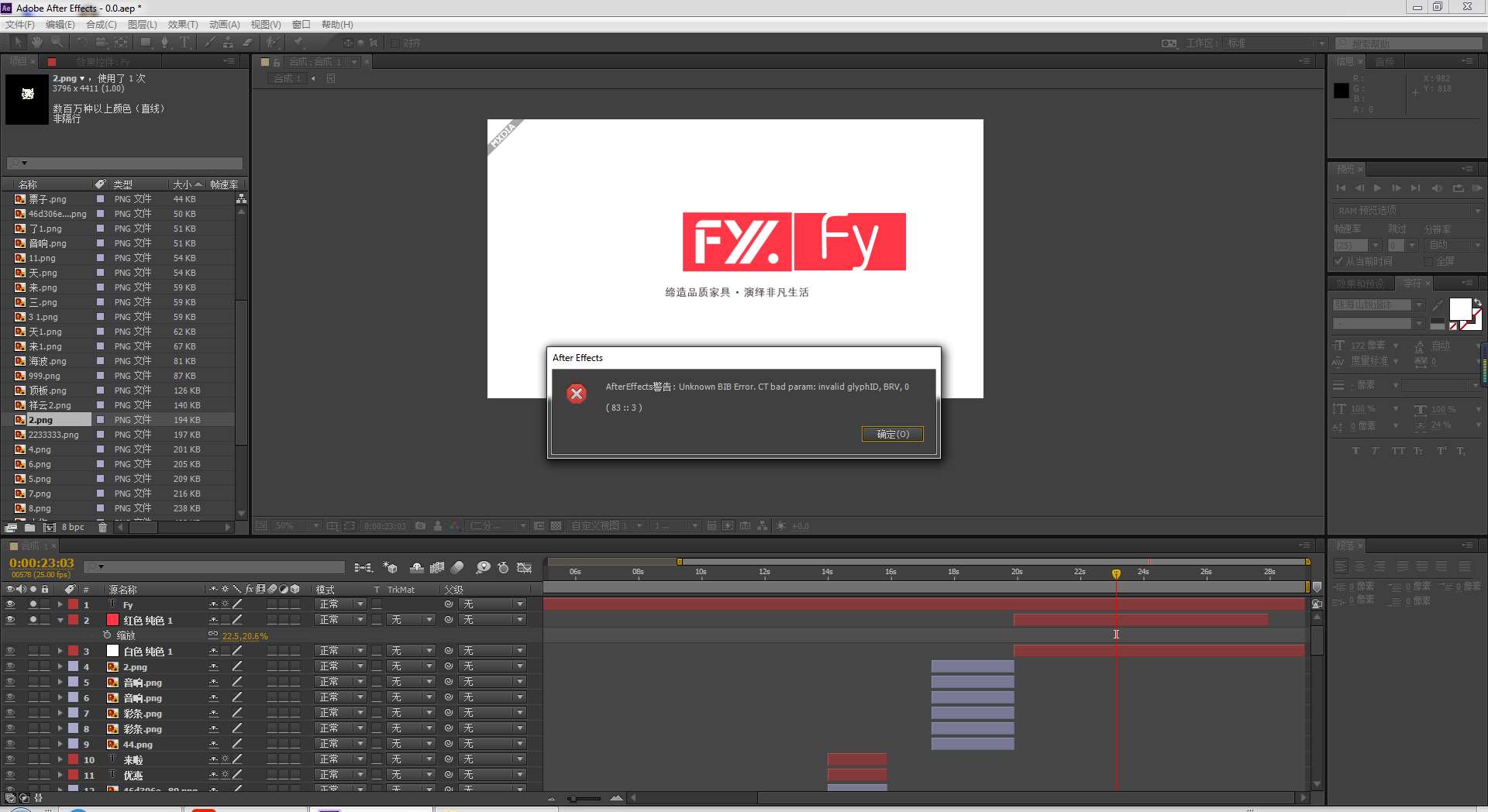Toggle solo switch for Fy layer

click(33, 604)
